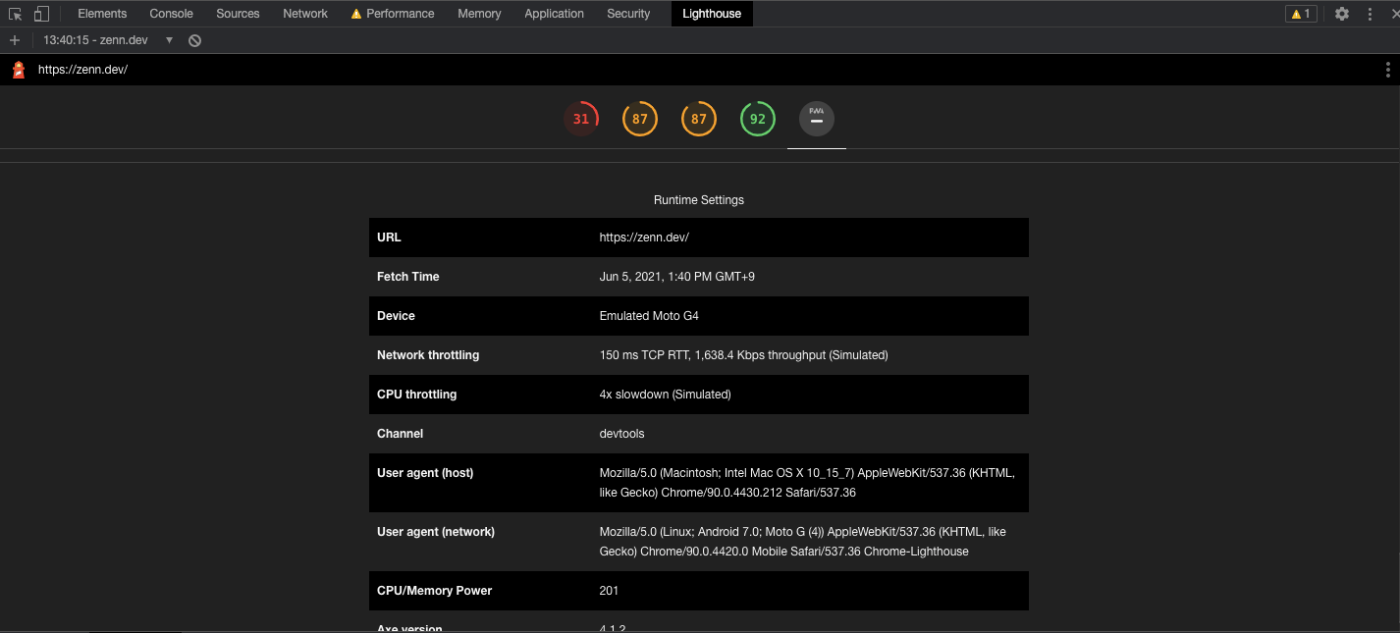1400x633 pixels.
Task: Click the Channel row label
Action: [400, 434]
